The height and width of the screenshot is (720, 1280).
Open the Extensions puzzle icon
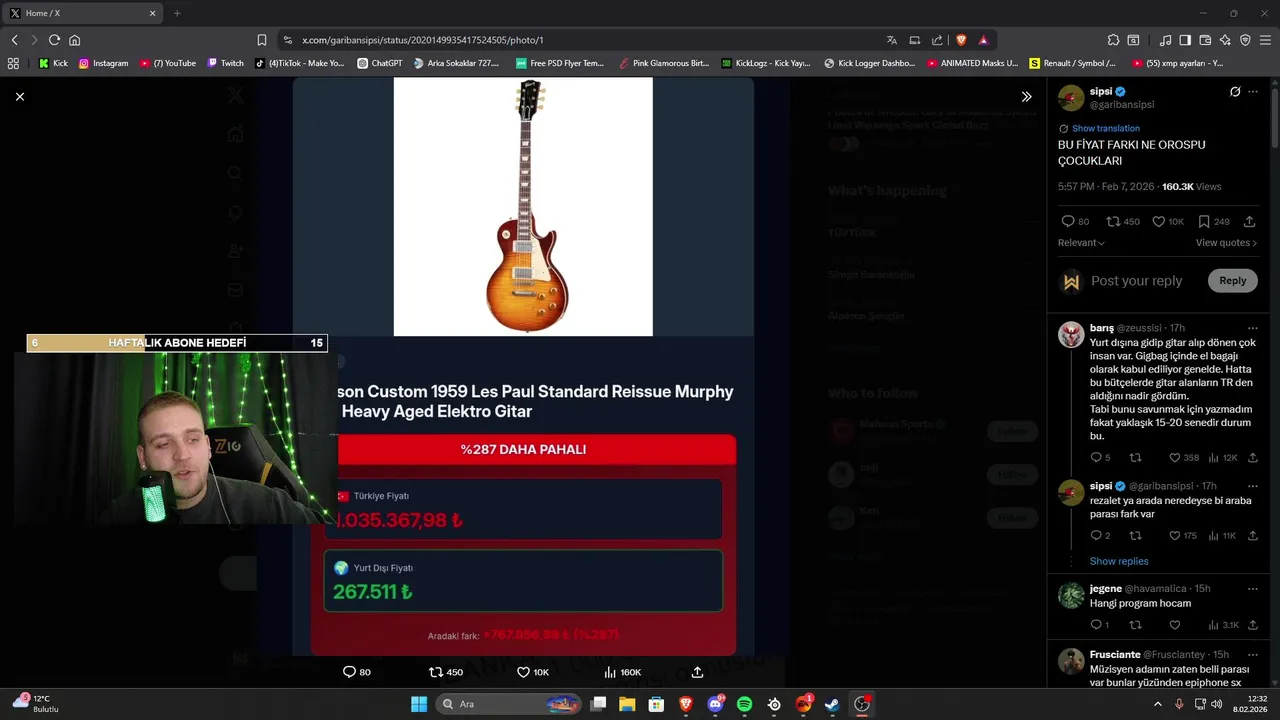coord(1113,40)
